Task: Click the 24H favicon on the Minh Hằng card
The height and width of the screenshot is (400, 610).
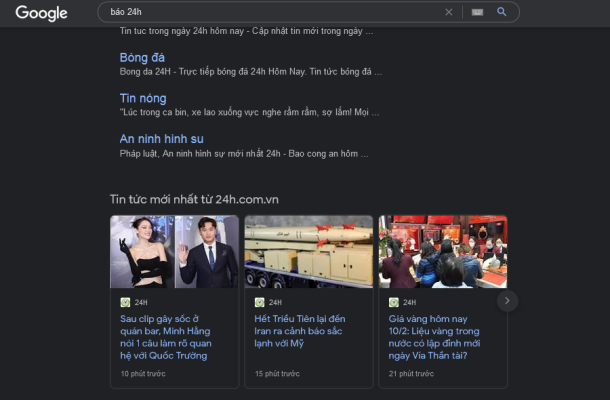Action: (x=125, y=302)
